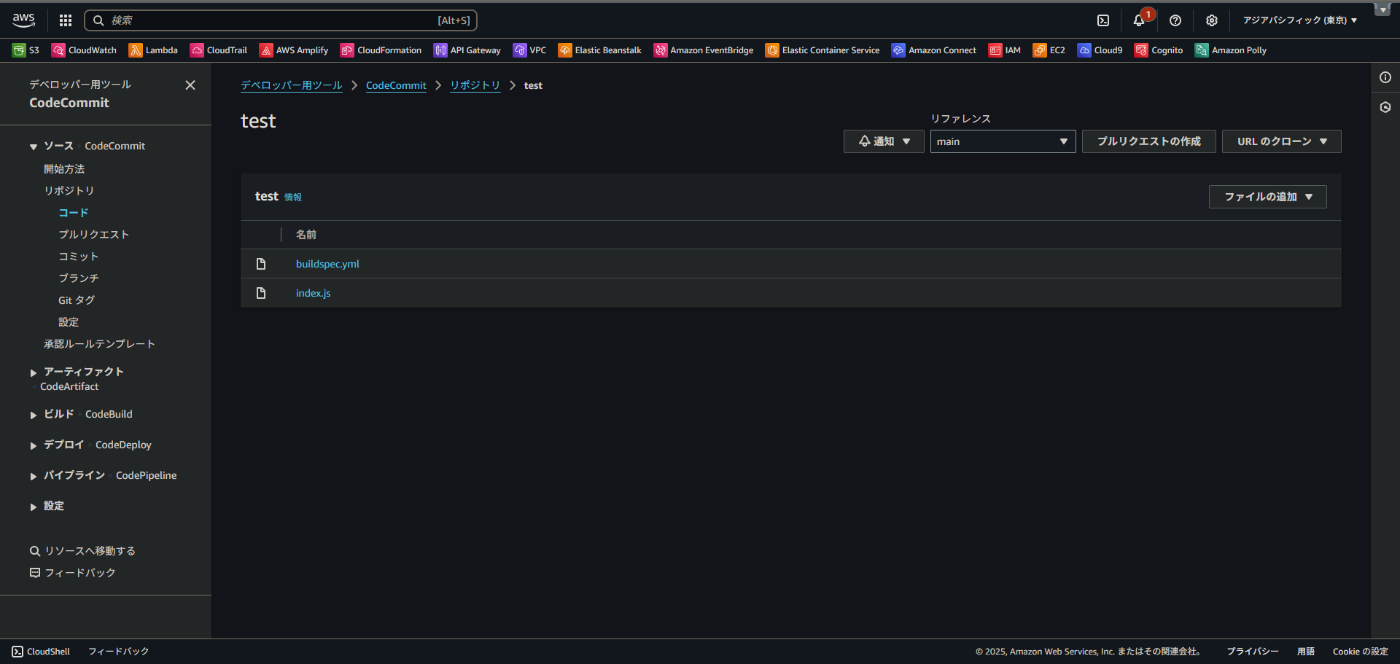Open Elastic Beanstalk bookmark shortcut
Viewport: 1400px width, 664px height.
600,50
